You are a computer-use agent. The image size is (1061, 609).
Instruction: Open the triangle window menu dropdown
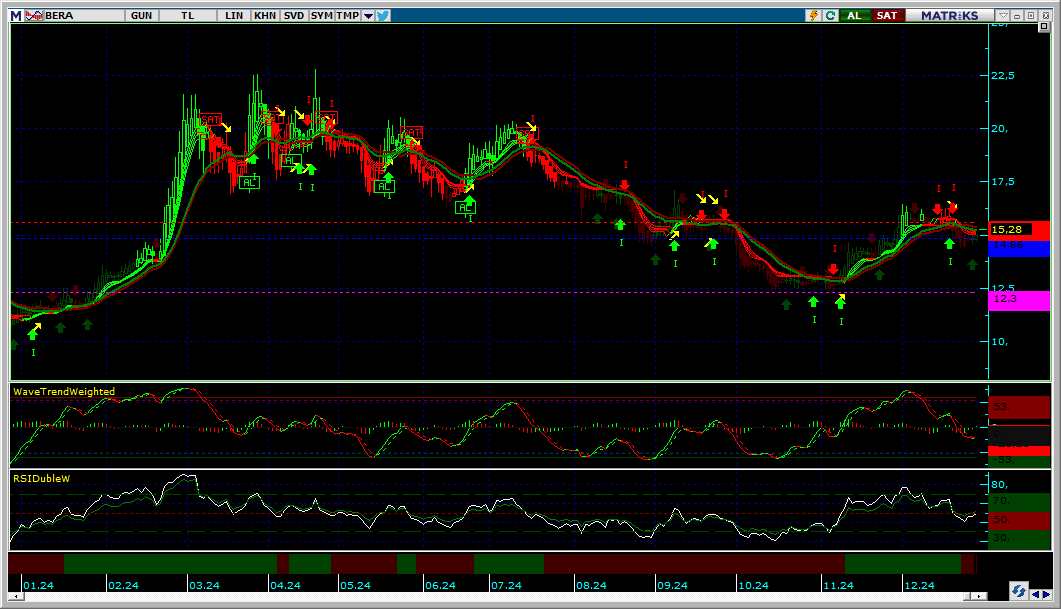(x=1004, y=16)
